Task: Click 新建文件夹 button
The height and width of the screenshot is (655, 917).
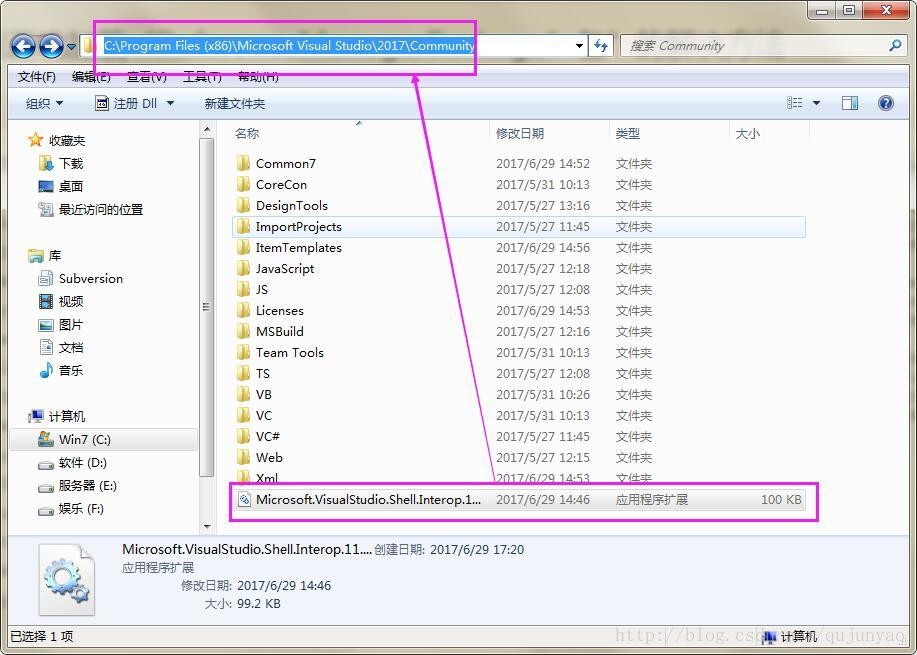Action: (235, 104)
